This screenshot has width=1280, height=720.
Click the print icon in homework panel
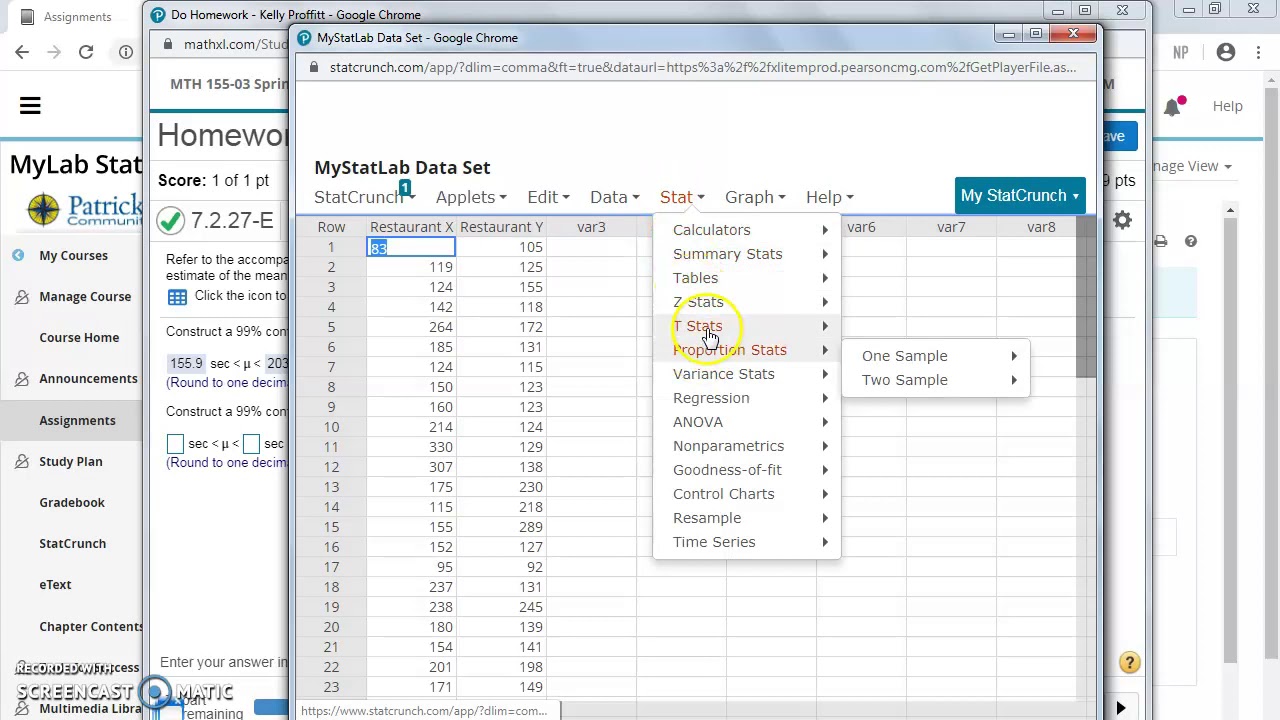click(1160, 241)
